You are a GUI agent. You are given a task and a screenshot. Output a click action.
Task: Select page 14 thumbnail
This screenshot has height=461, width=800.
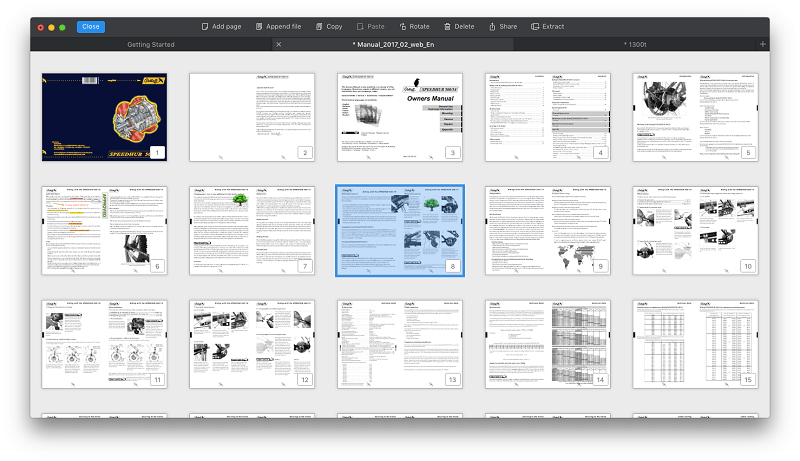[x=548, y=344]
